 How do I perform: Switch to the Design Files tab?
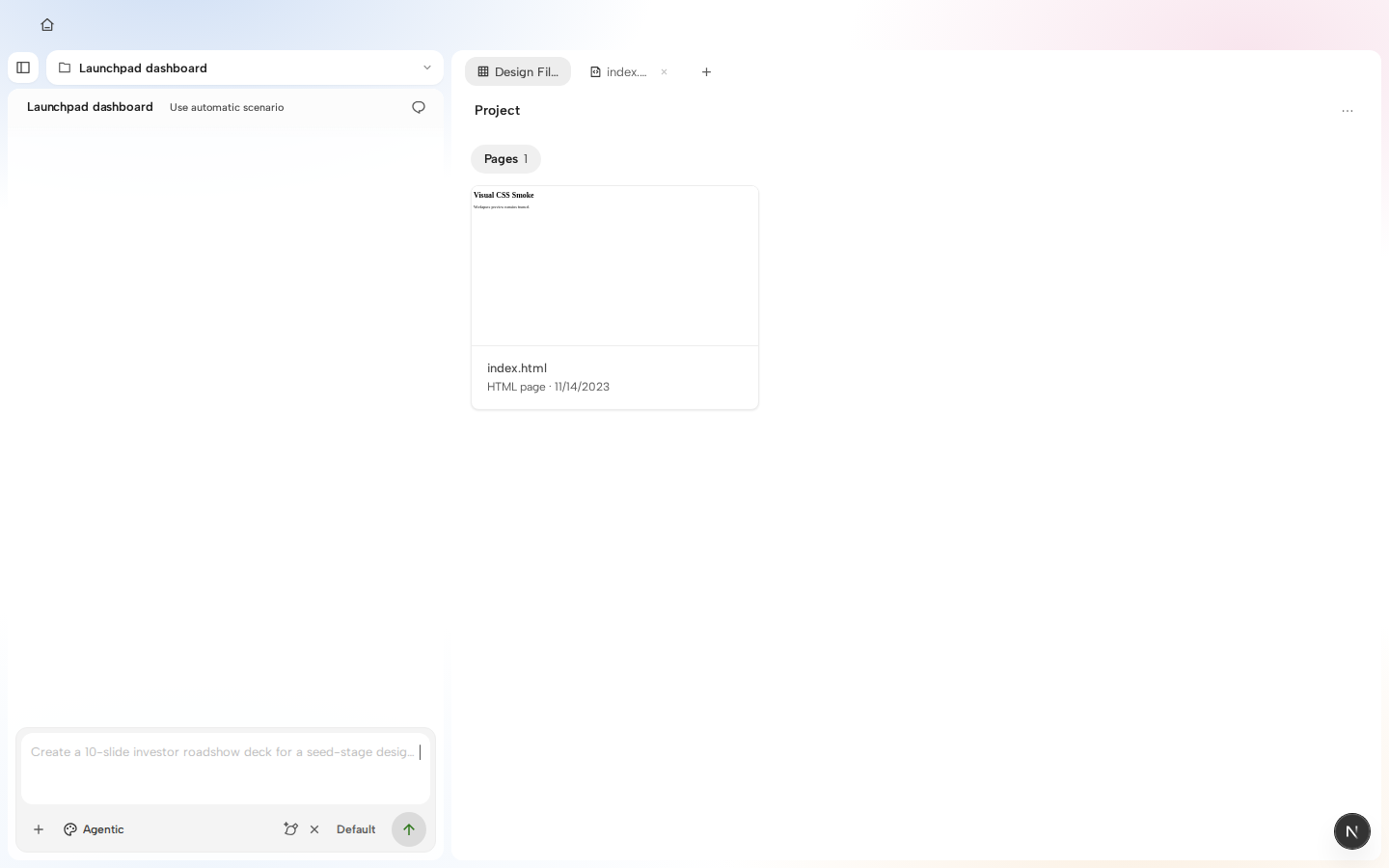[518, 71]
